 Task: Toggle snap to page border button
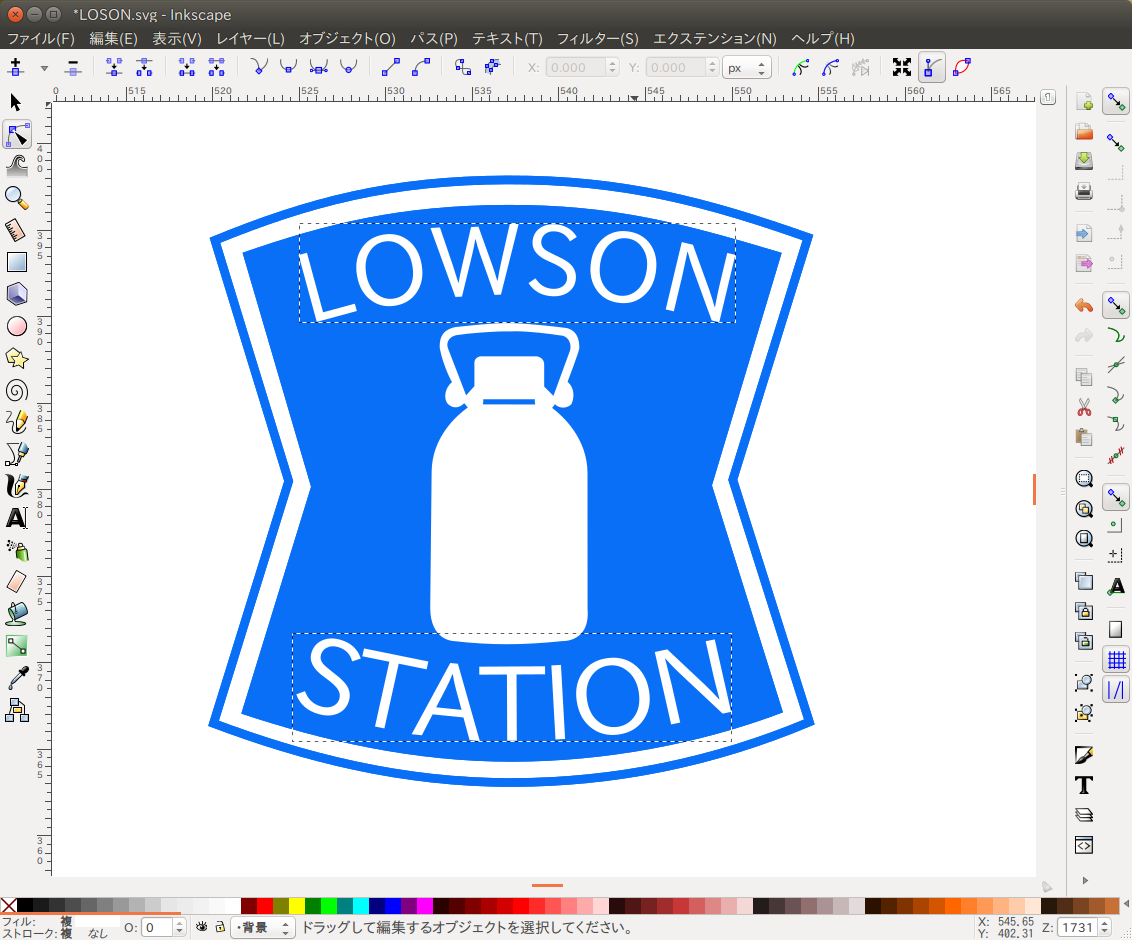pos(1116,629)
